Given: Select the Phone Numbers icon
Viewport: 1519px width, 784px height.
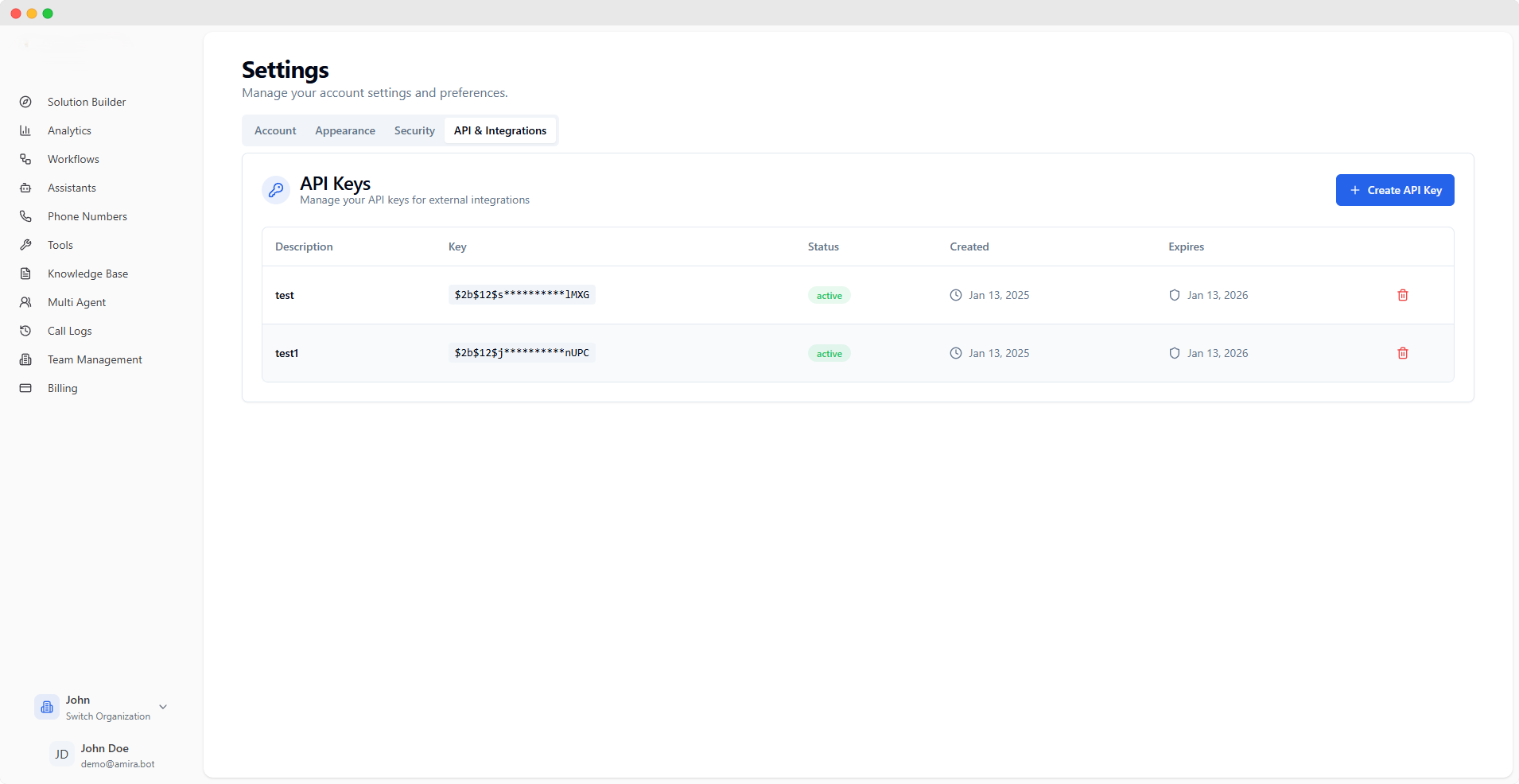Looking at the screenshot, I should pyautogui.click(x=26, y=216).
